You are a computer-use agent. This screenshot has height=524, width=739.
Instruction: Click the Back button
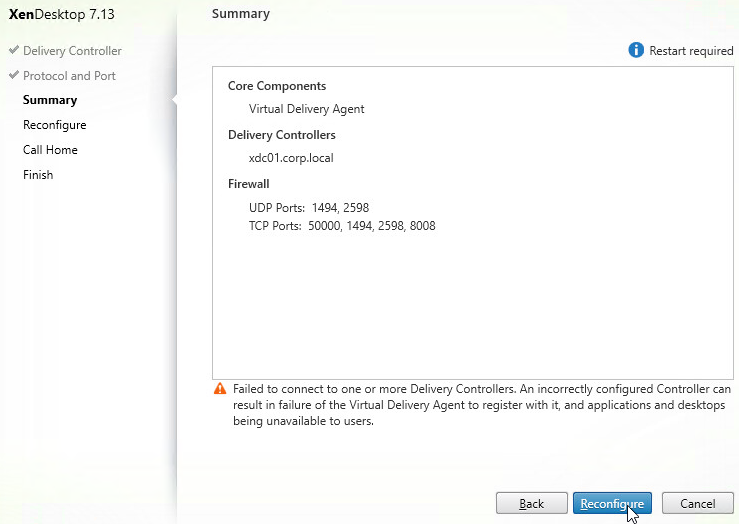(532, 503)
